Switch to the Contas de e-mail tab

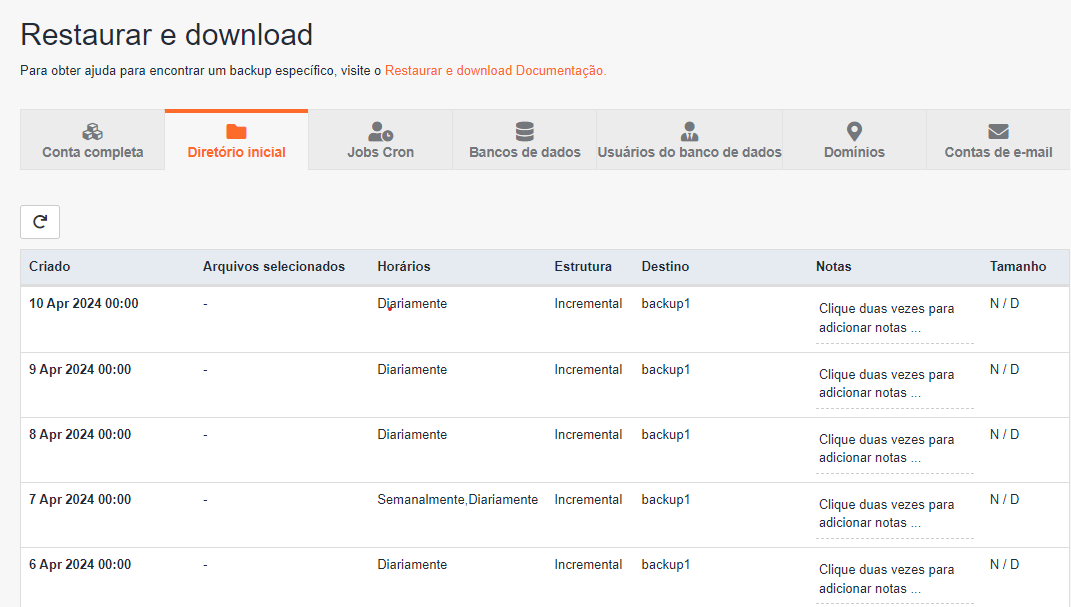pos(999,140)
